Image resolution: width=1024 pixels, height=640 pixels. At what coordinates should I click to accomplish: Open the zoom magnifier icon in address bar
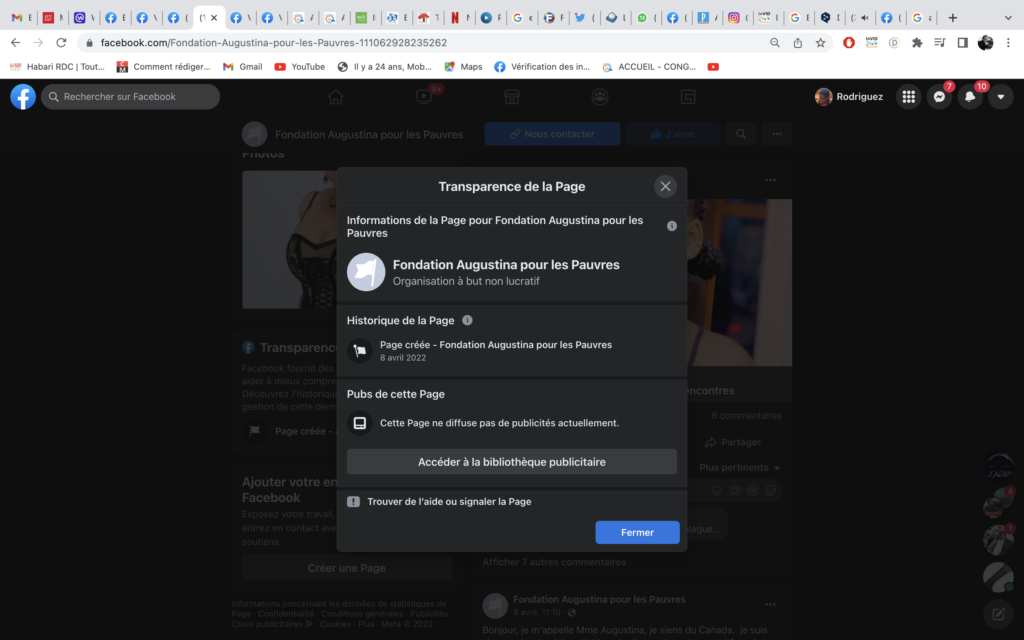(x=775, y=42)
